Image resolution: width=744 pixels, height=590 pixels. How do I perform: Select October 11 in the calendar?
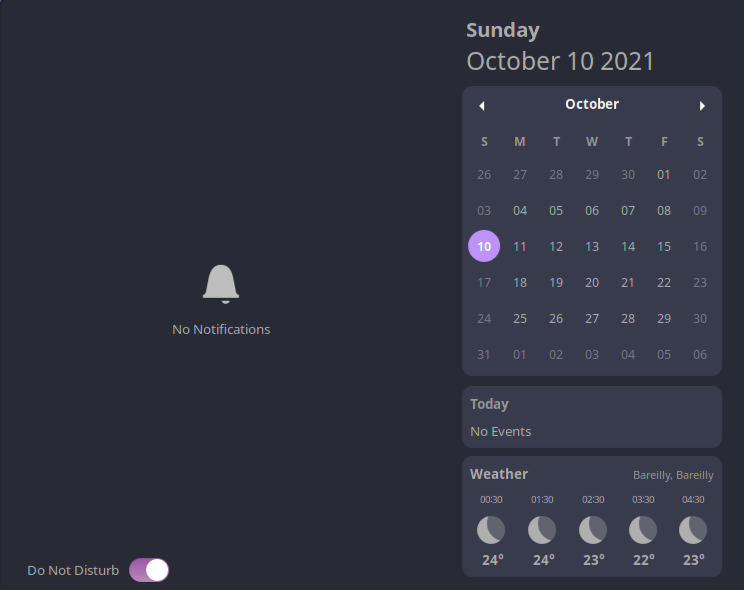[x=520, y=247]
